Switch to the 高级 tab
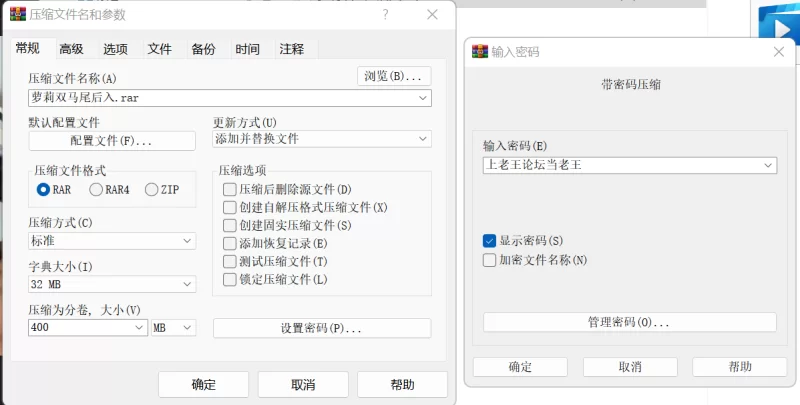This screenshot has height=405, width=800. tap(71, 49)
